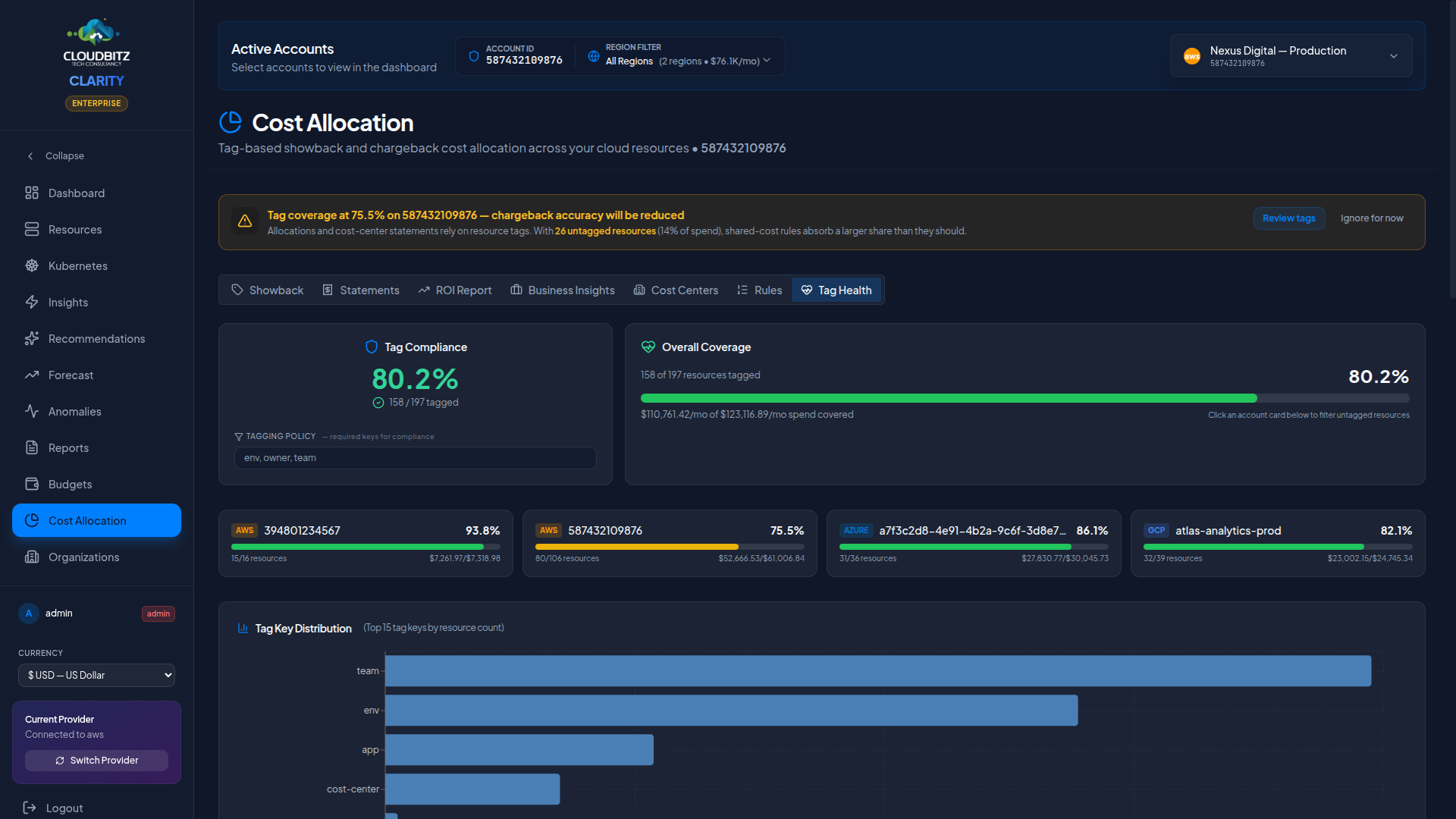Viewport: 1456px width, 819px height.
Task: Click the 80.2% Tag Compliance value
Action: click(x=415, y=378)
